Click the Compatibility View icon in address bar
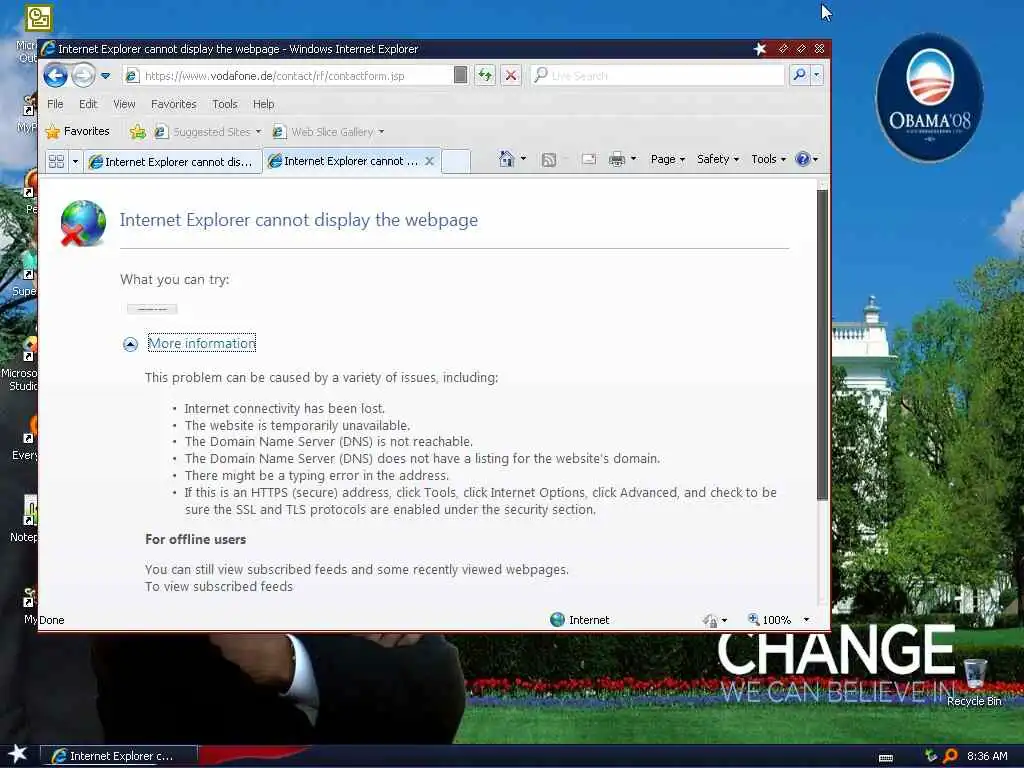Screen dimensions: 1024x768 click(x=460, y=75)
